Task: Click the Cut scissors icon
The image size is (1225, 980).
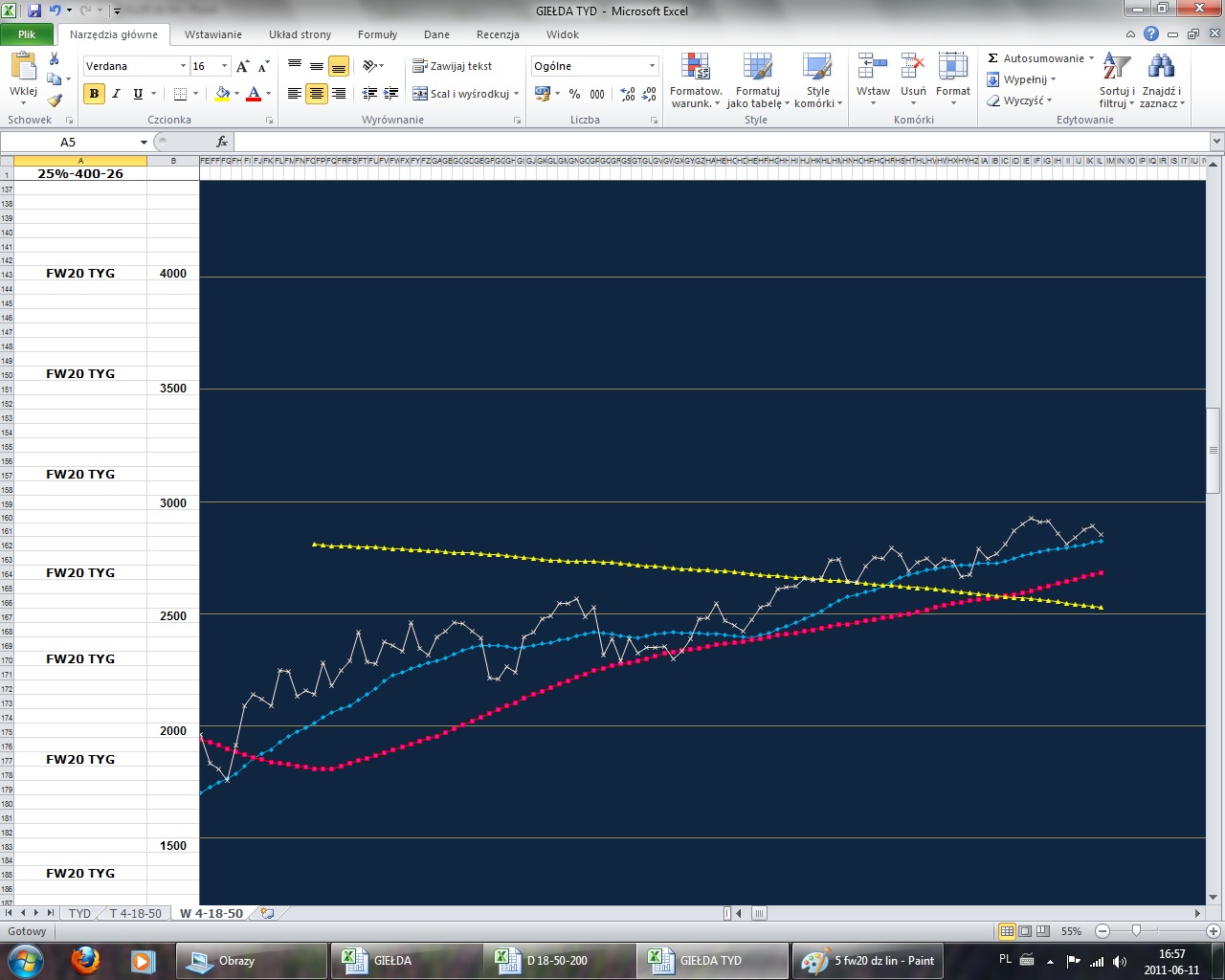Action: click(x=55, y=59)
